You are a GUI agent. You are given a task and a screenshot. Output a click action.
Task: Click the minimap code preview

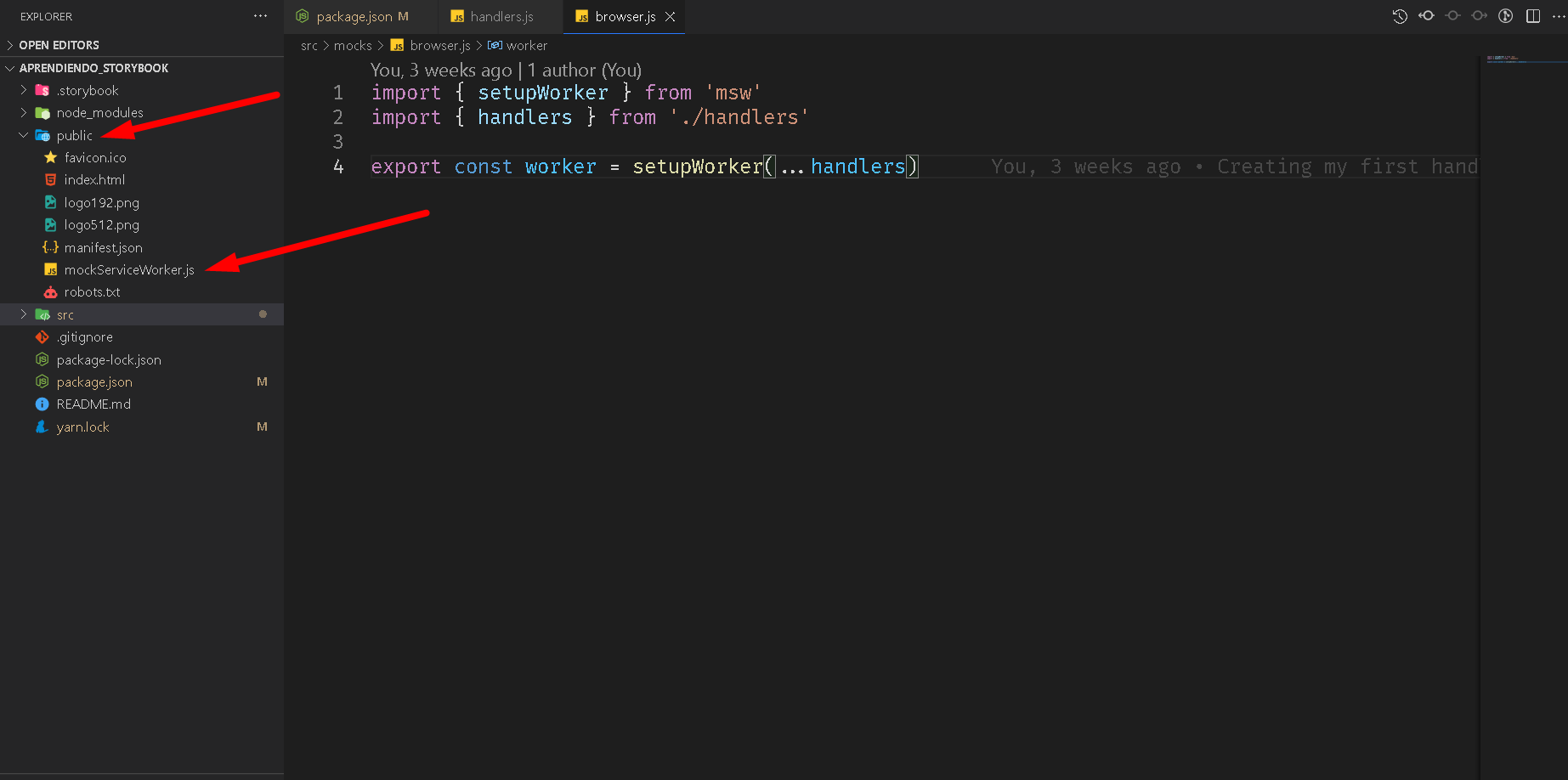1522,59
